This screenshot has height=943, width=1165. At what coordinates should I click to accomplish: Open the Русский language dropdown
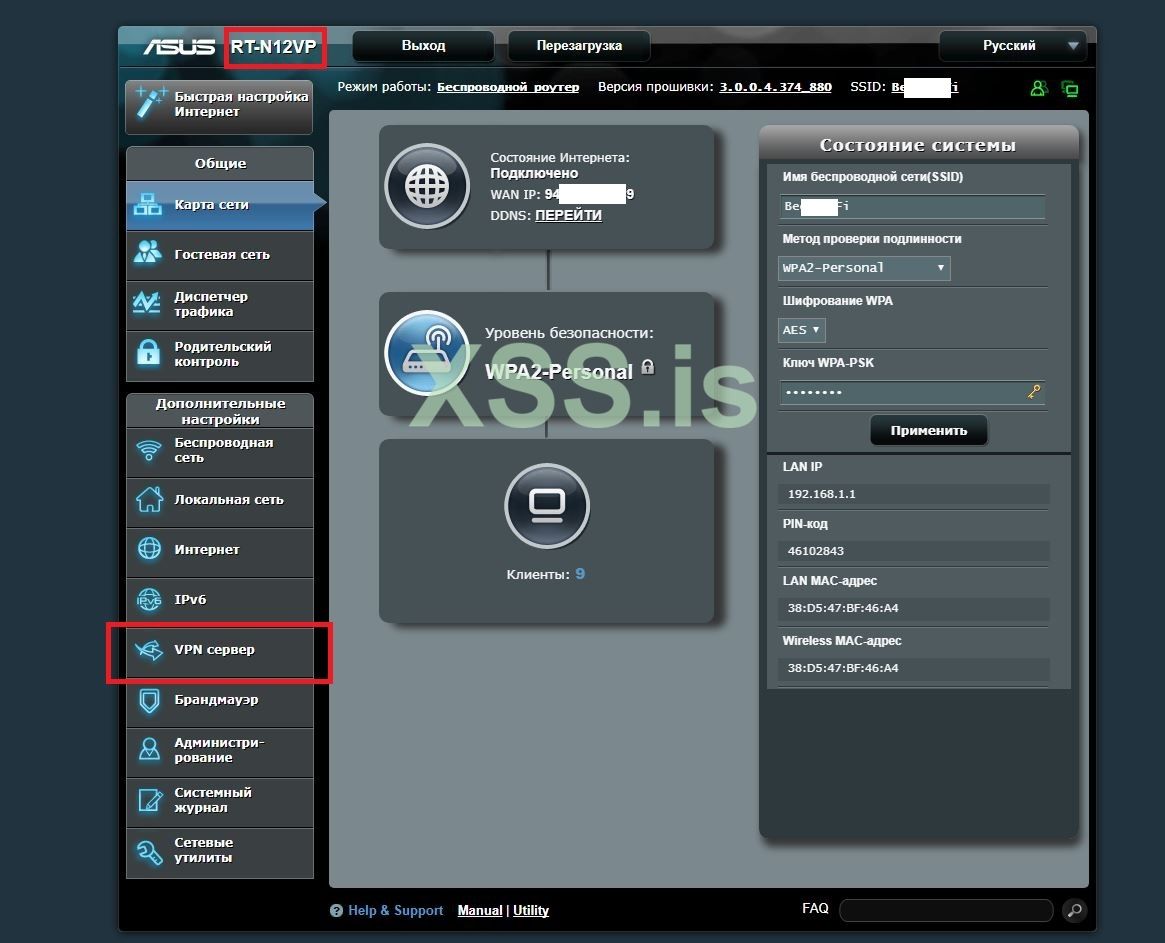[x=1013, y=46]
